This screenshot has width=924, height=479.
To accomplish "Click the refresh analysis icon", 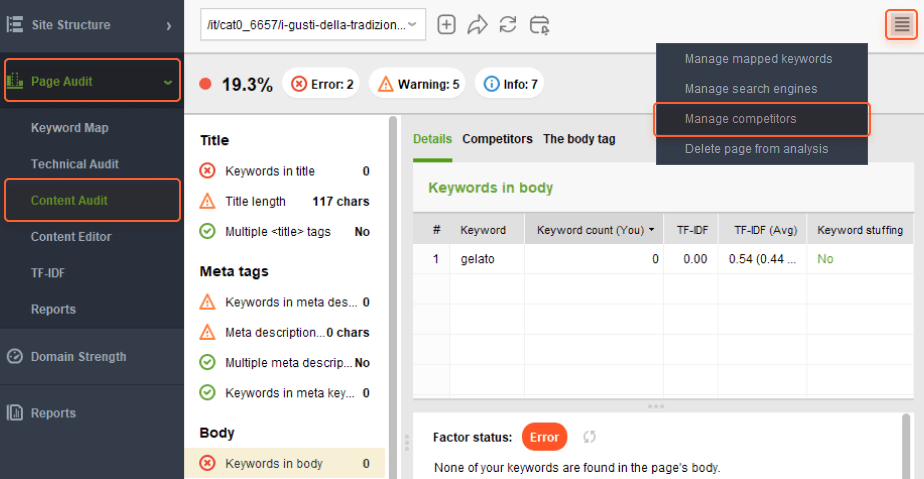I will pyautogui.click(x=507, y=25).
